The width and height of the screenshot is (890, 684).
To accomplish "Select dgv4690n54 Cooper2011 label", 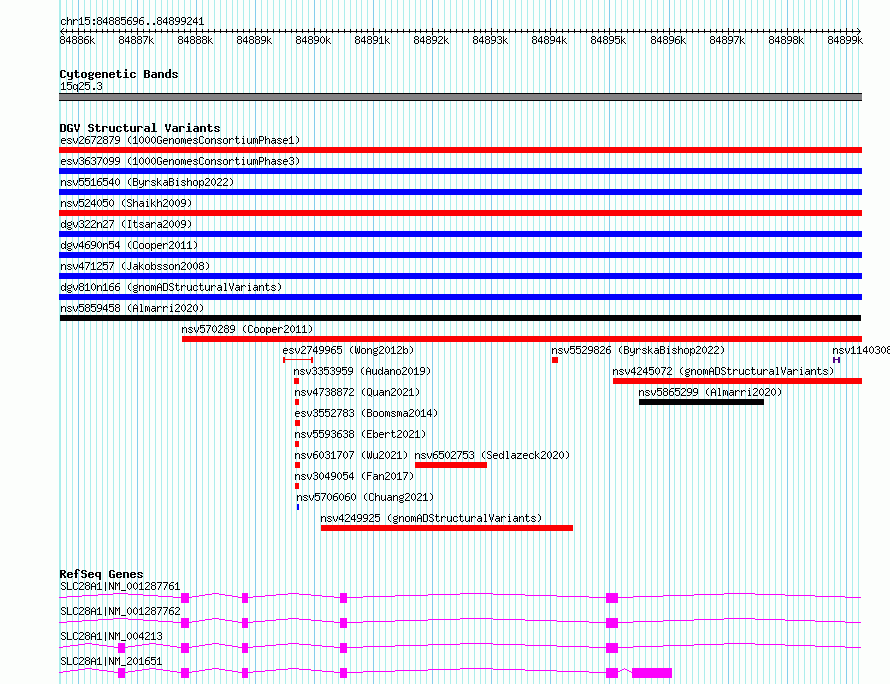I will point(129,245).
